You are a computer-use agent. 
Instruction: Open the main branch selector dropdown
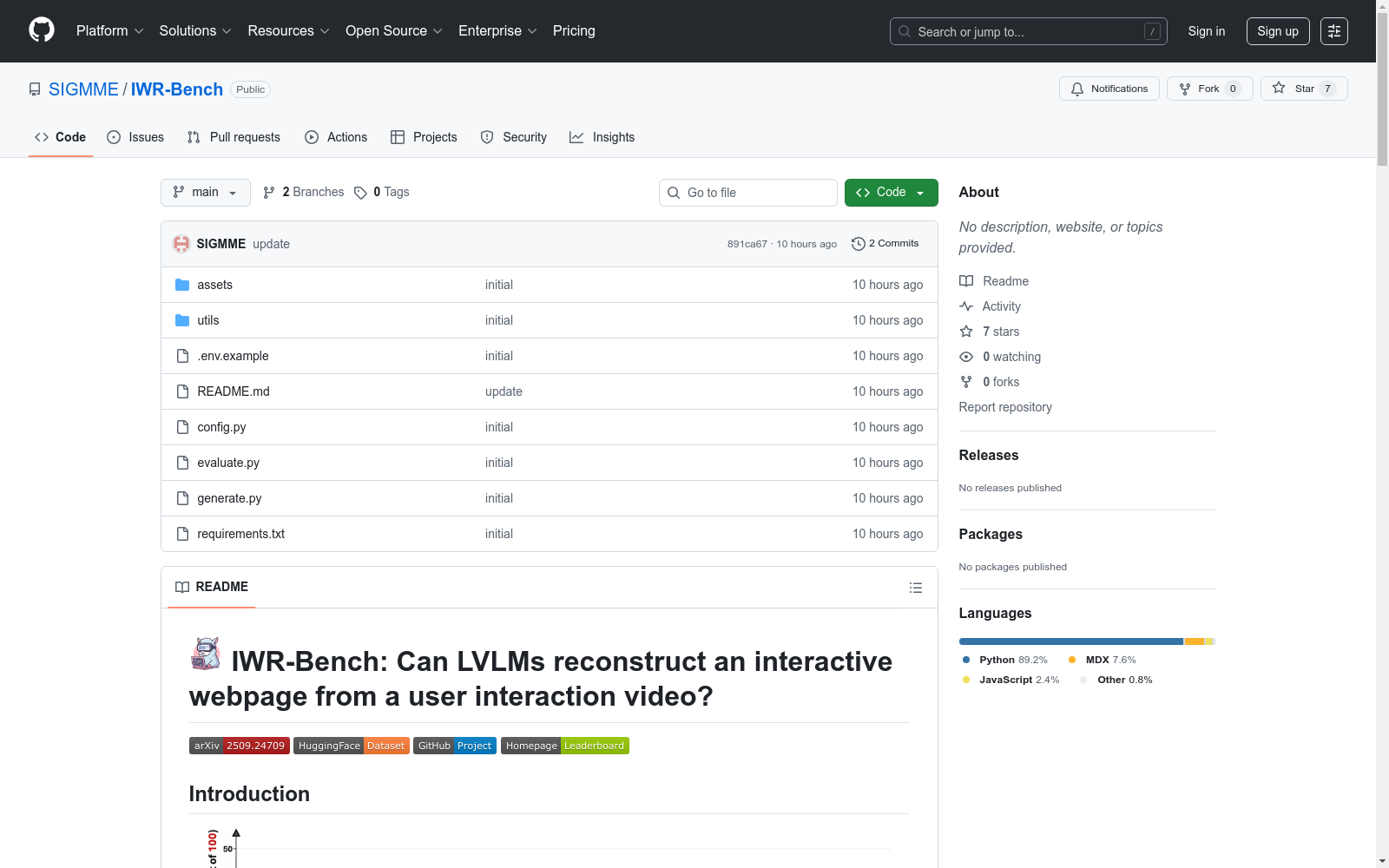coord(206,193)
